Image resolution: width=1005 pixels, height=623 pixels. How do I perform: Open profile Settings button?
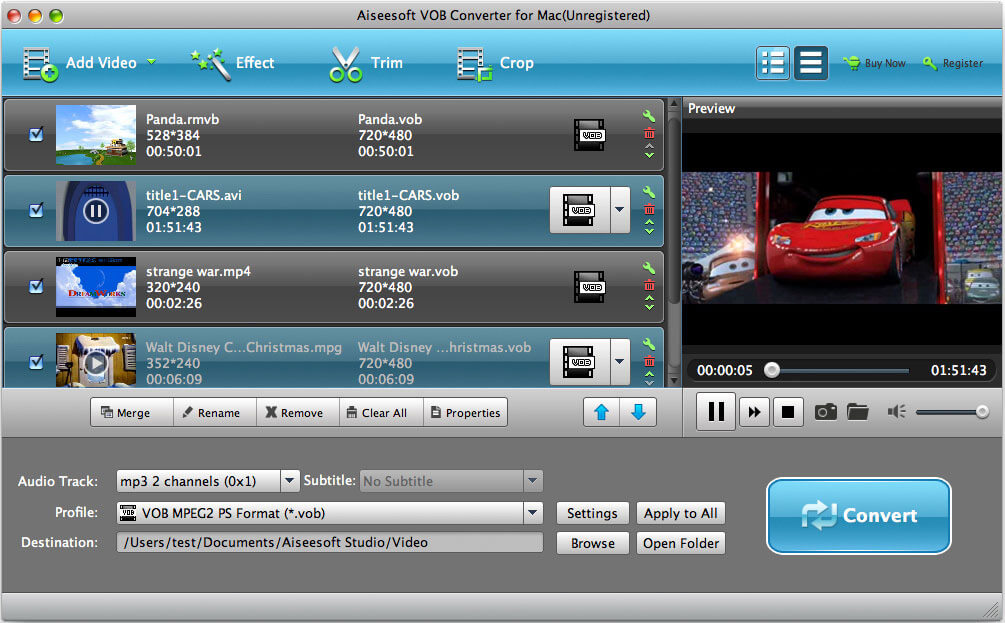click(x=592, y=513)
